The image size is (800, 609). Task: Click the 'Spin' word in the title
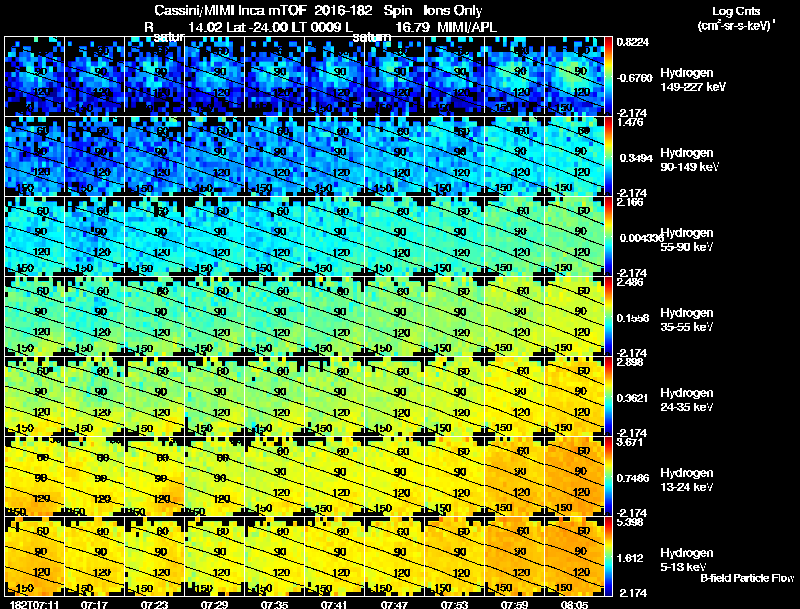pos(399,11)
